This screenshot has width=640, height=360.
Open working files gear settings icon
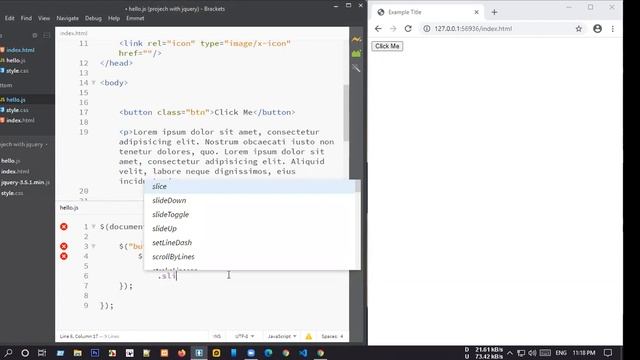pyautogui.click(x=35, y=36)
